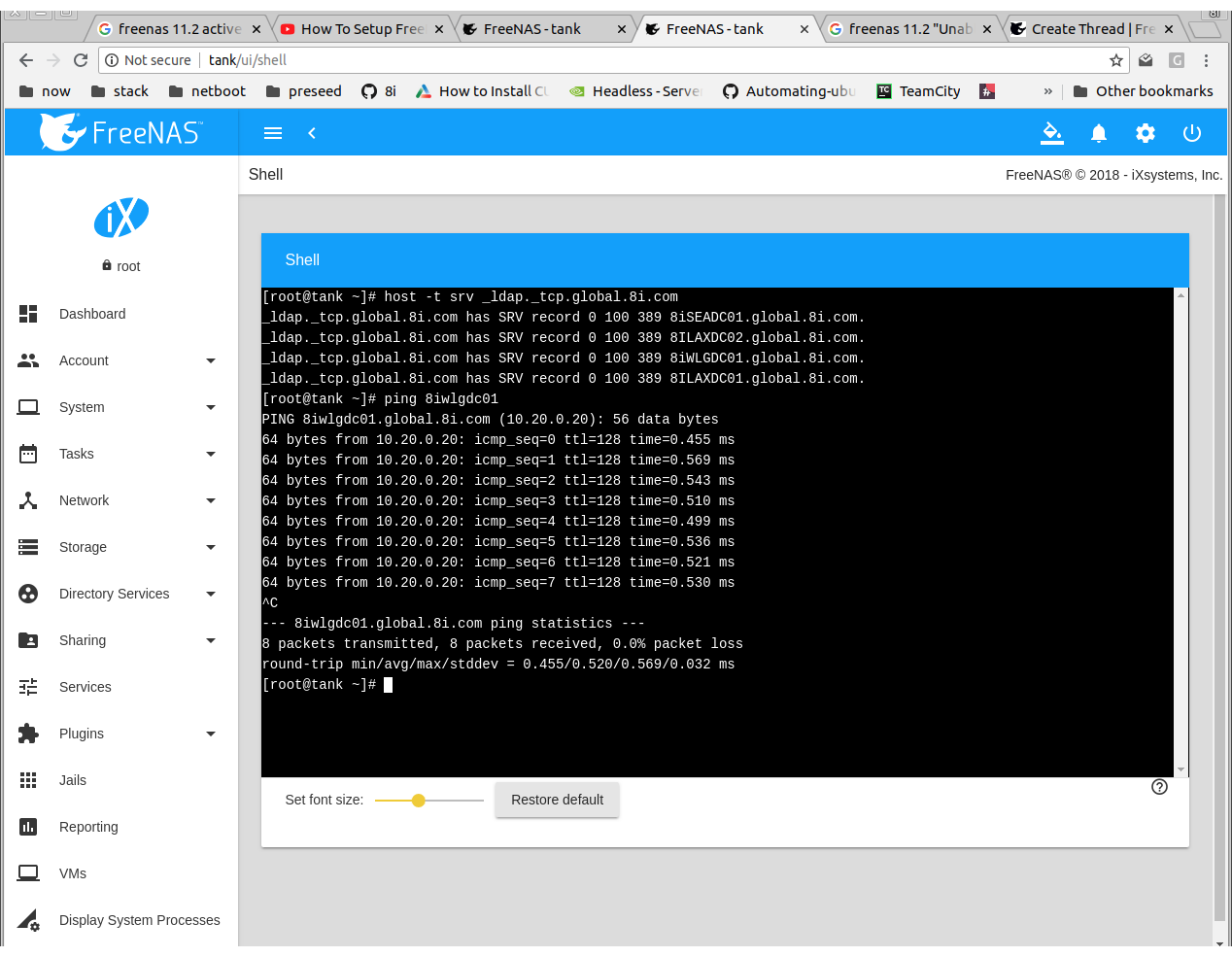
Task: Collapse sidebar with the left chevron
Action: pos(312,133)
